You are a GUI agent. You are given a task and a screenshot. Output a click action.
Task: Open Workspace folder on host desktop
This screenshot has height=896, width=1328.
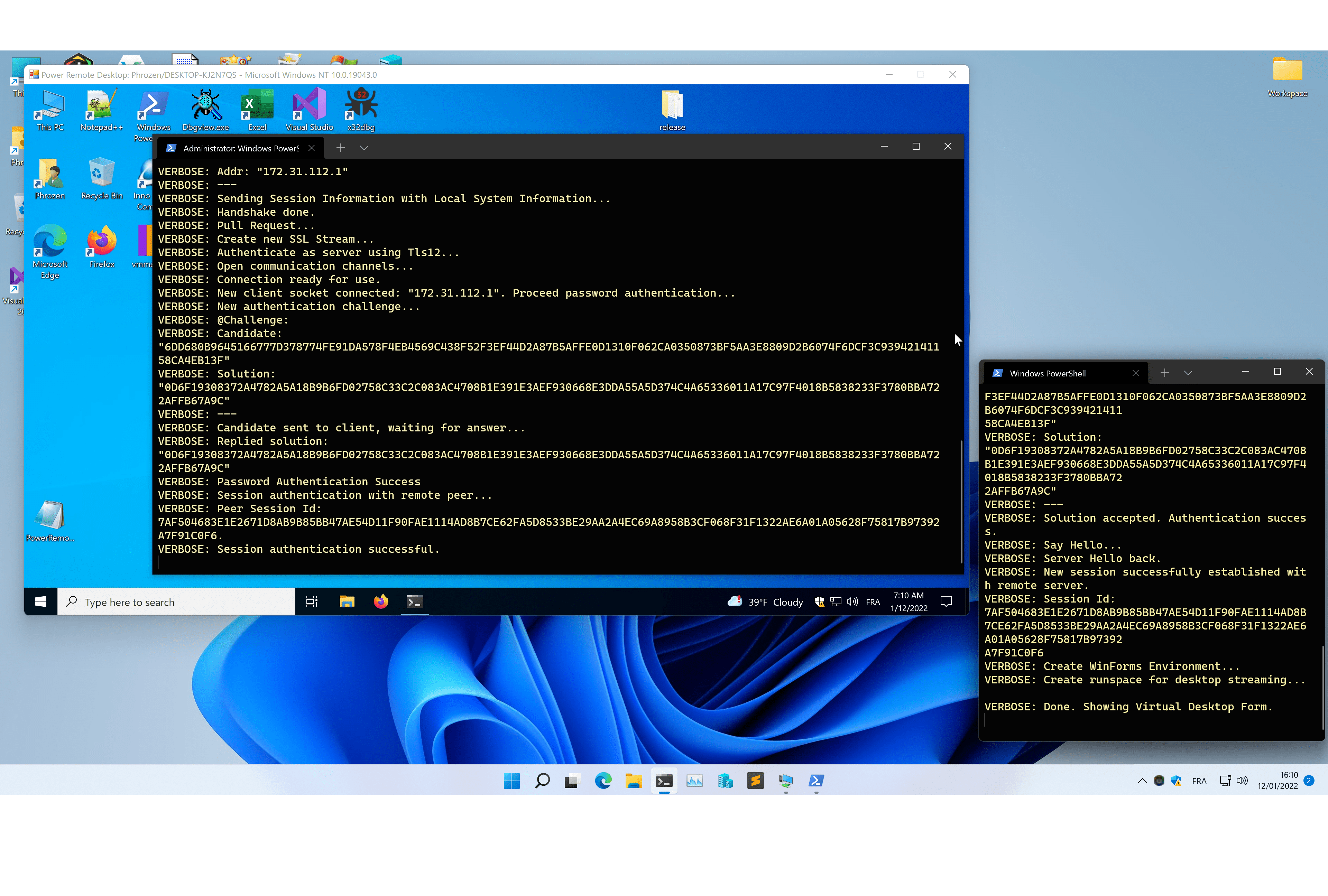click(x=1288, y=77)
